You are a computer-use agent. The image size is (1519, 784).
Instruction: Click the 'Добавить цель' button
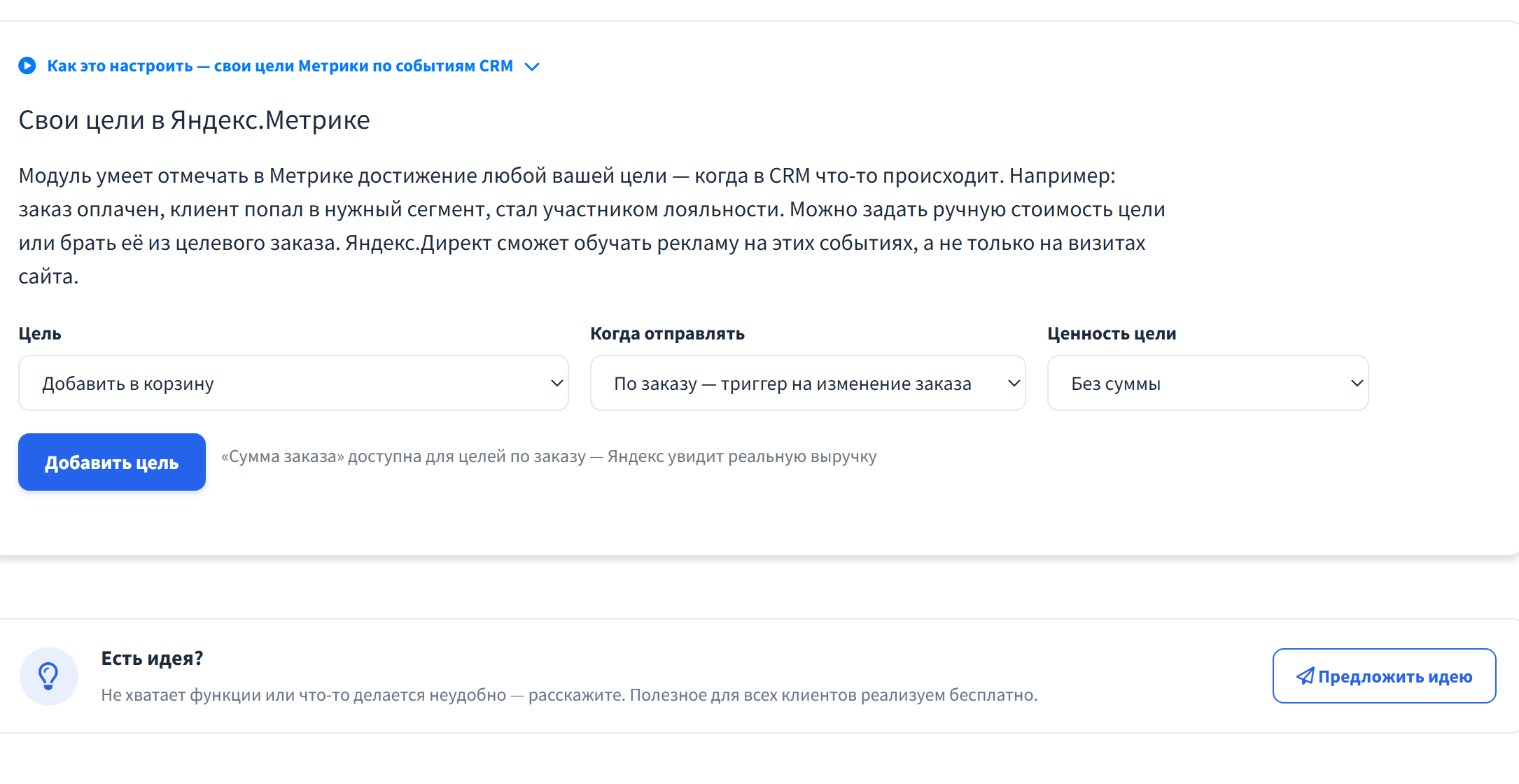point(112,462)
